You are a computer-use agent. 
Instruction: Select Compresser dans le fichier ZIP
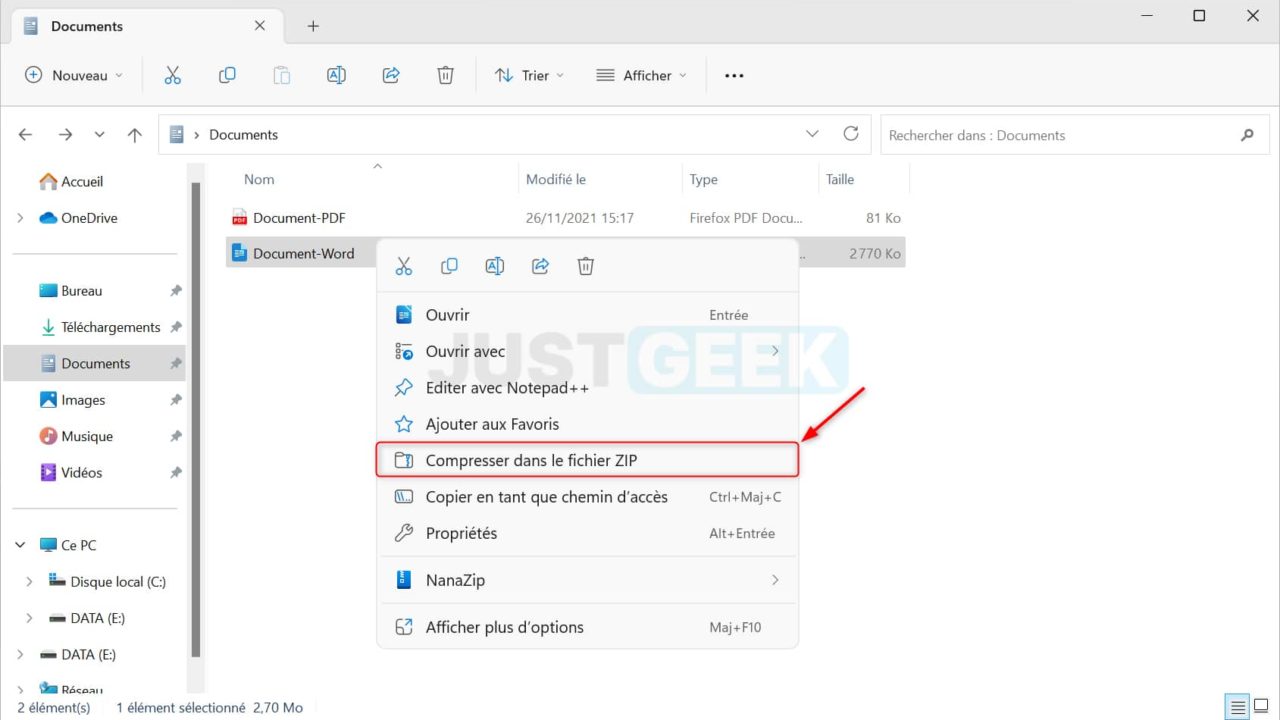click(587, 460)
